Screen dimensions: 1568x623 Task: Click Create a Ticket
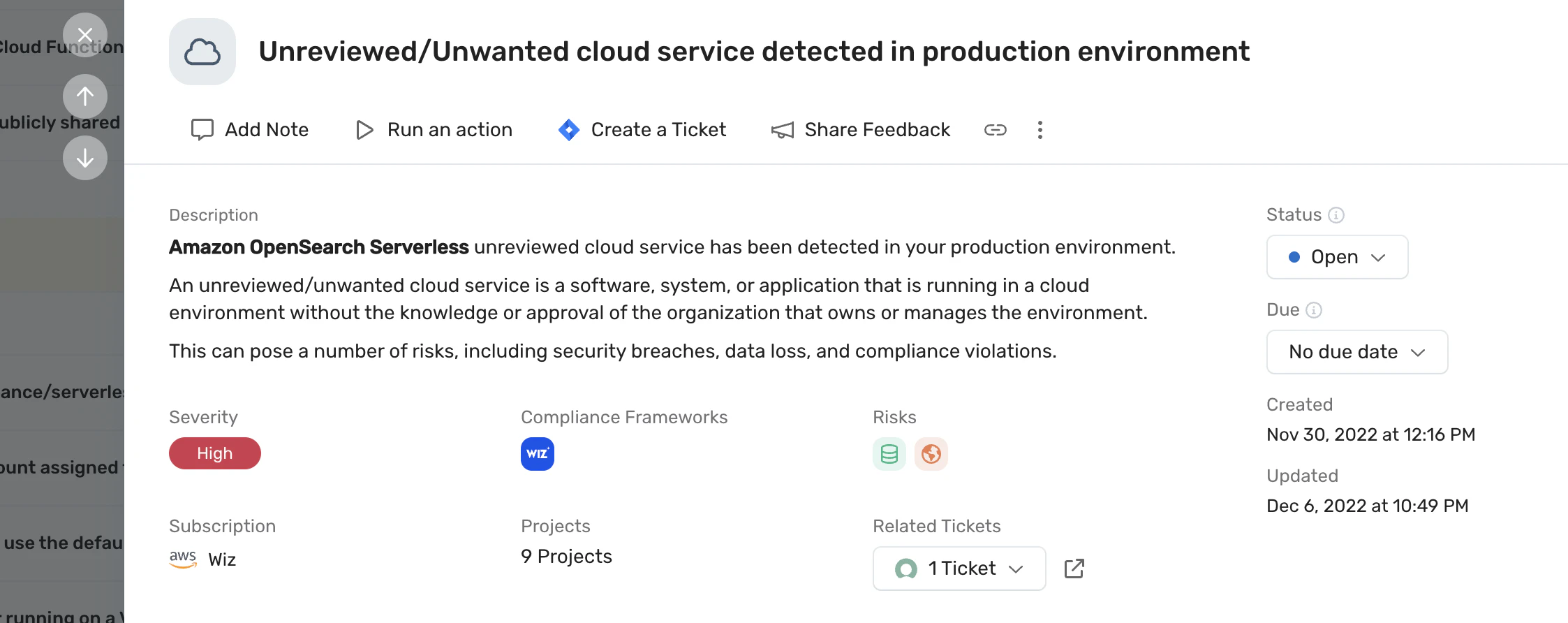point(642,130)
